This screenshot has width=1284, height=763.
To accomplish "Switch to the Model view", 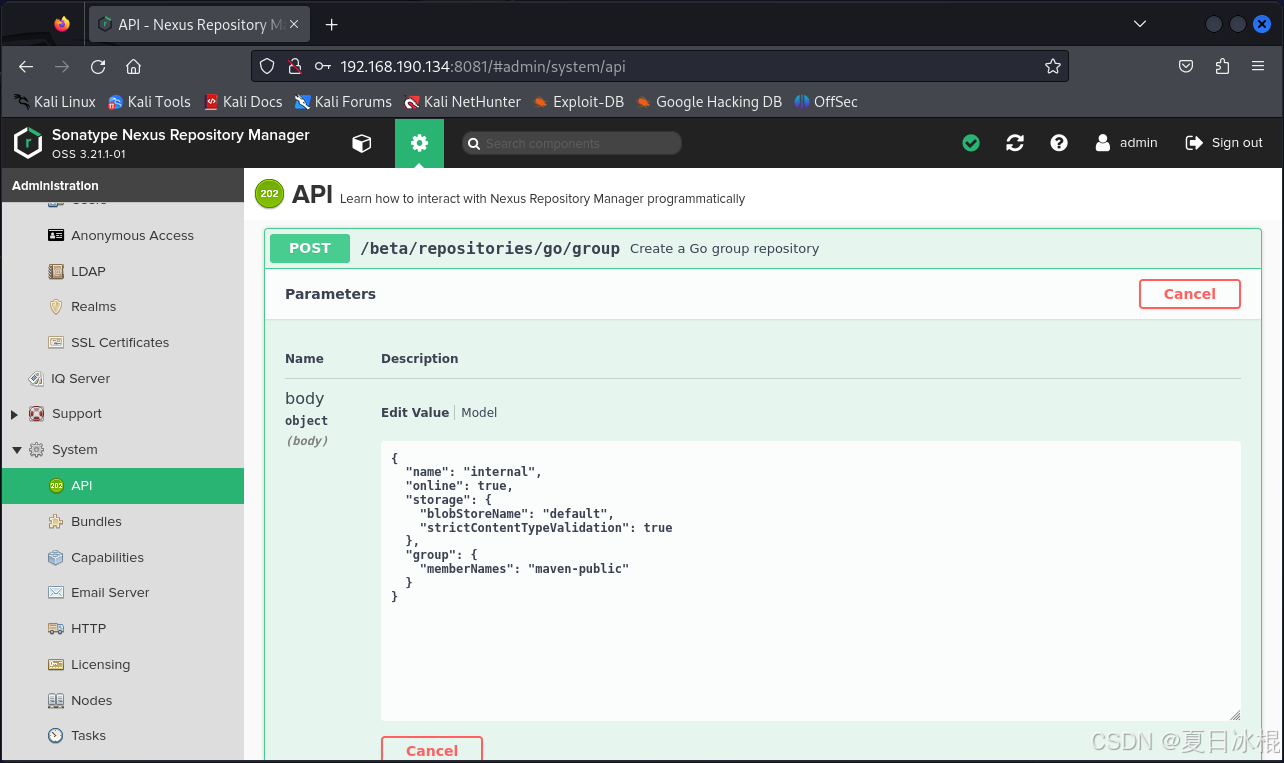I will tap(479, 412).
